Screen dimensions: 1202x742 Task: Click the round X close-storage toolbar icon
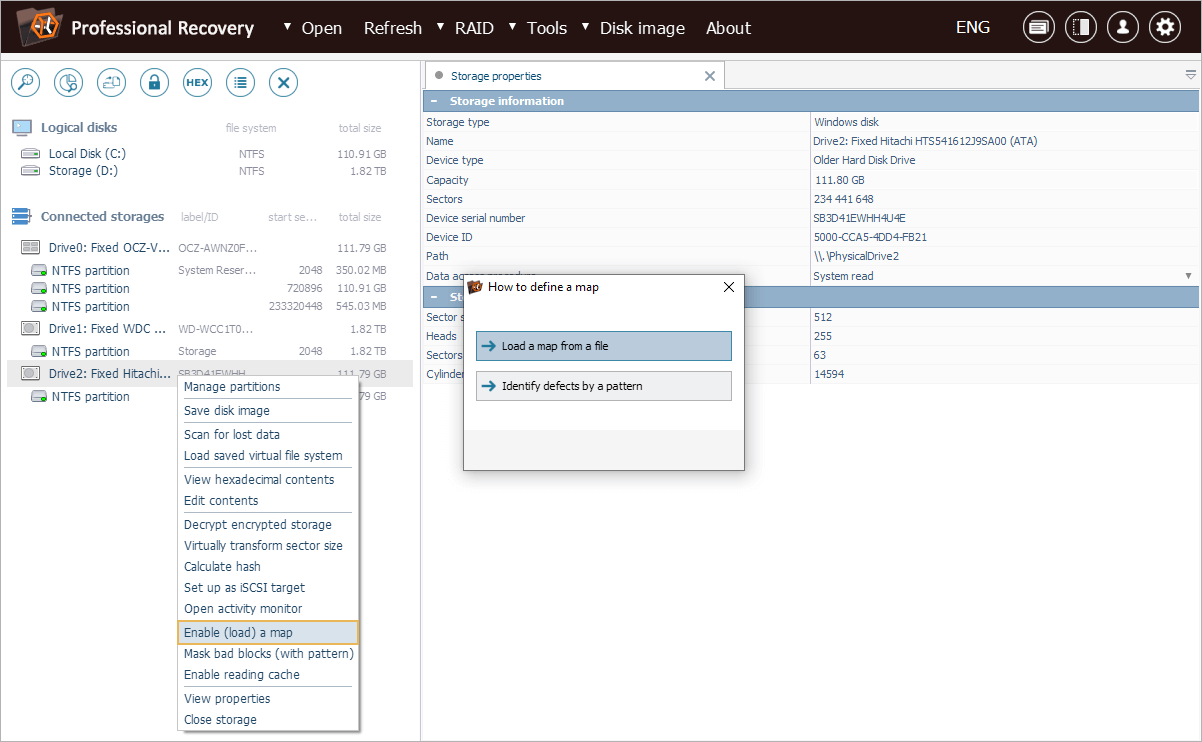283,83
